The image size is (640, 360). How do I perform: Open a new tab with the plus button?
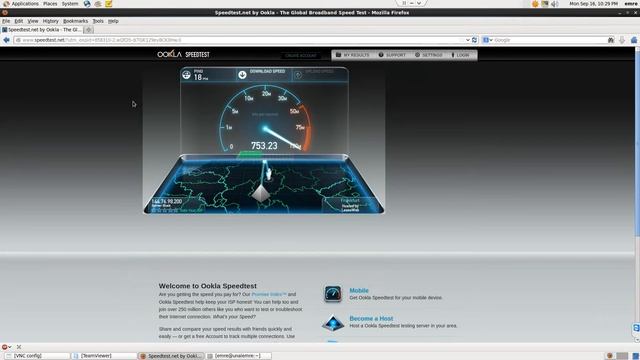pos(89,30)
